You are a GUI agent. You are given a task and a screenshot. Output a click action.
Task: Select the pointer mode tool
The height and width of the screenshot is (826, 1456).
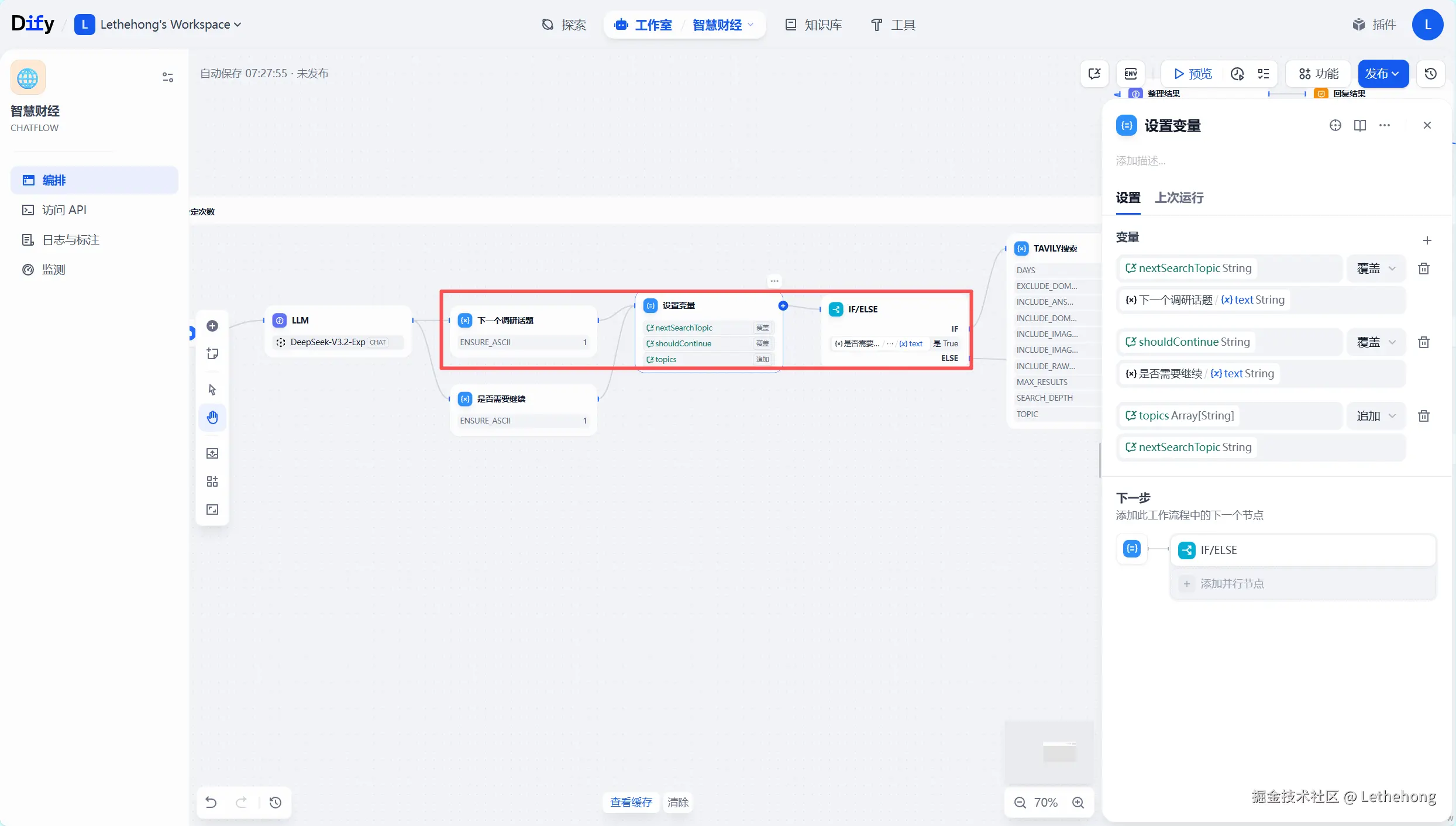[212, 390]
